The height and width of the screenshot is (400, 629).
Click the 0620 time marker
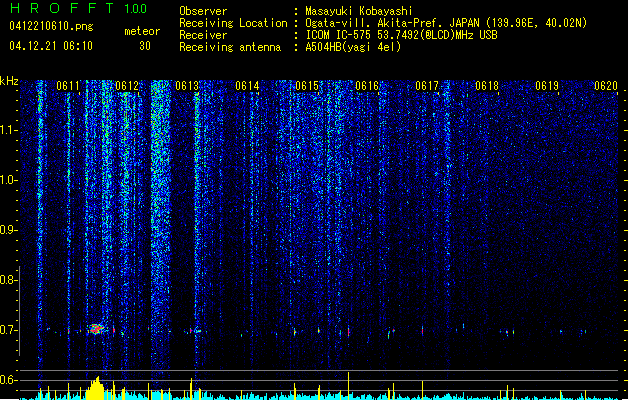click(x=606, y=86)
